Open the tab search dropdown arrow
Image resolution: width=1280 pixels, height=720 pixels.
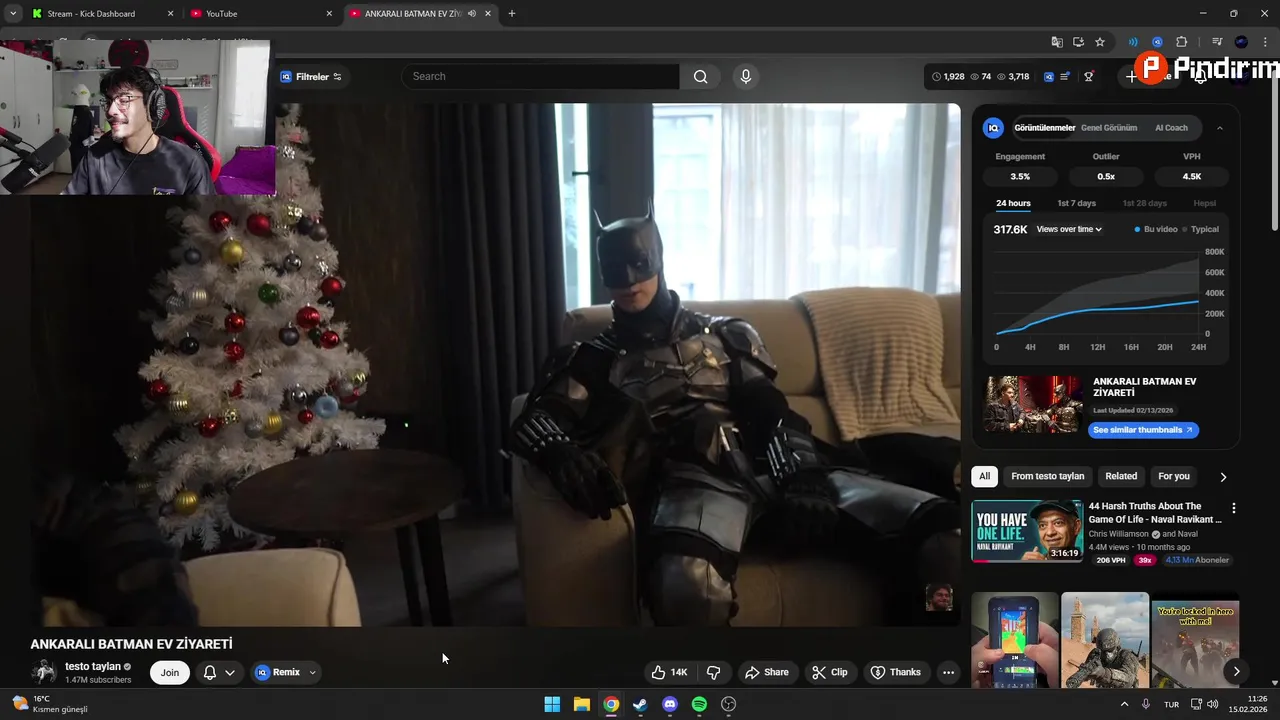(x=12, y=14)
